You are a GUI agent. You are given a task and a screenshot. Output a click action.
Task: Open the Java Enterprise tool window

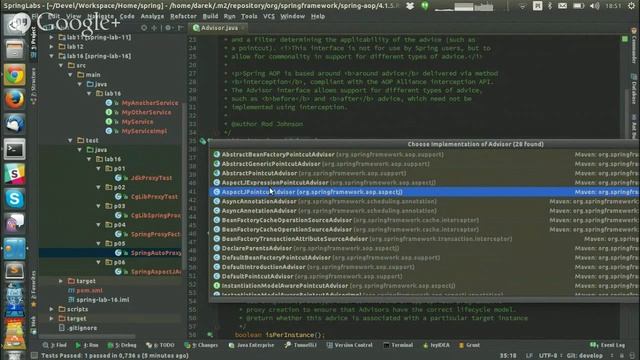pos(251,345)
